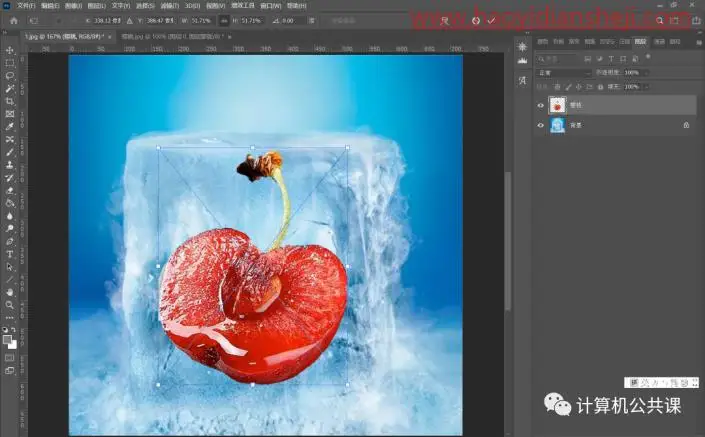Image resolution: width=705 pixels, height=437 pixels.
Task: Commit the transform with the checkmark
Action: (x=491, y=21)
